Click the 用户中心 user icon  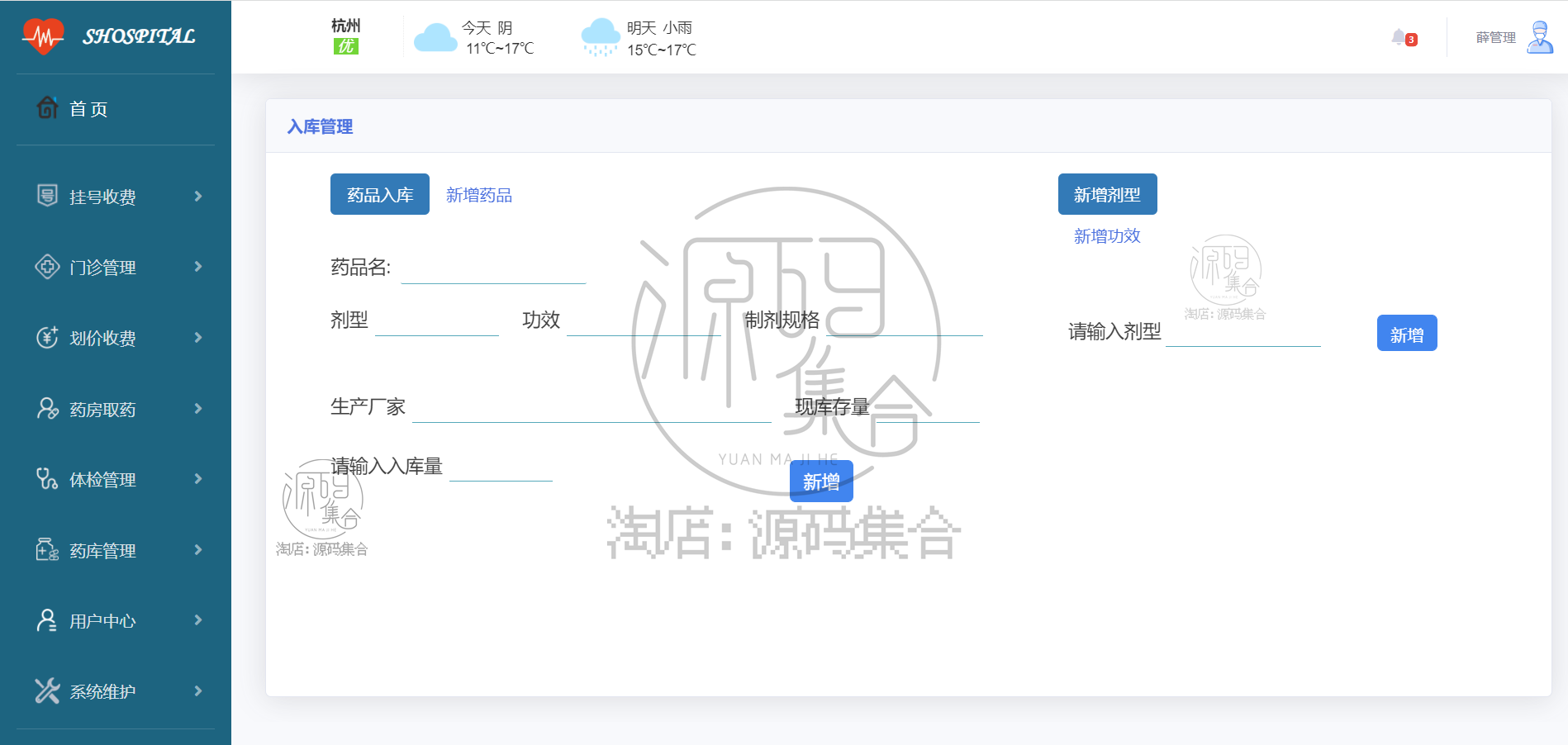tap(47, 620)
